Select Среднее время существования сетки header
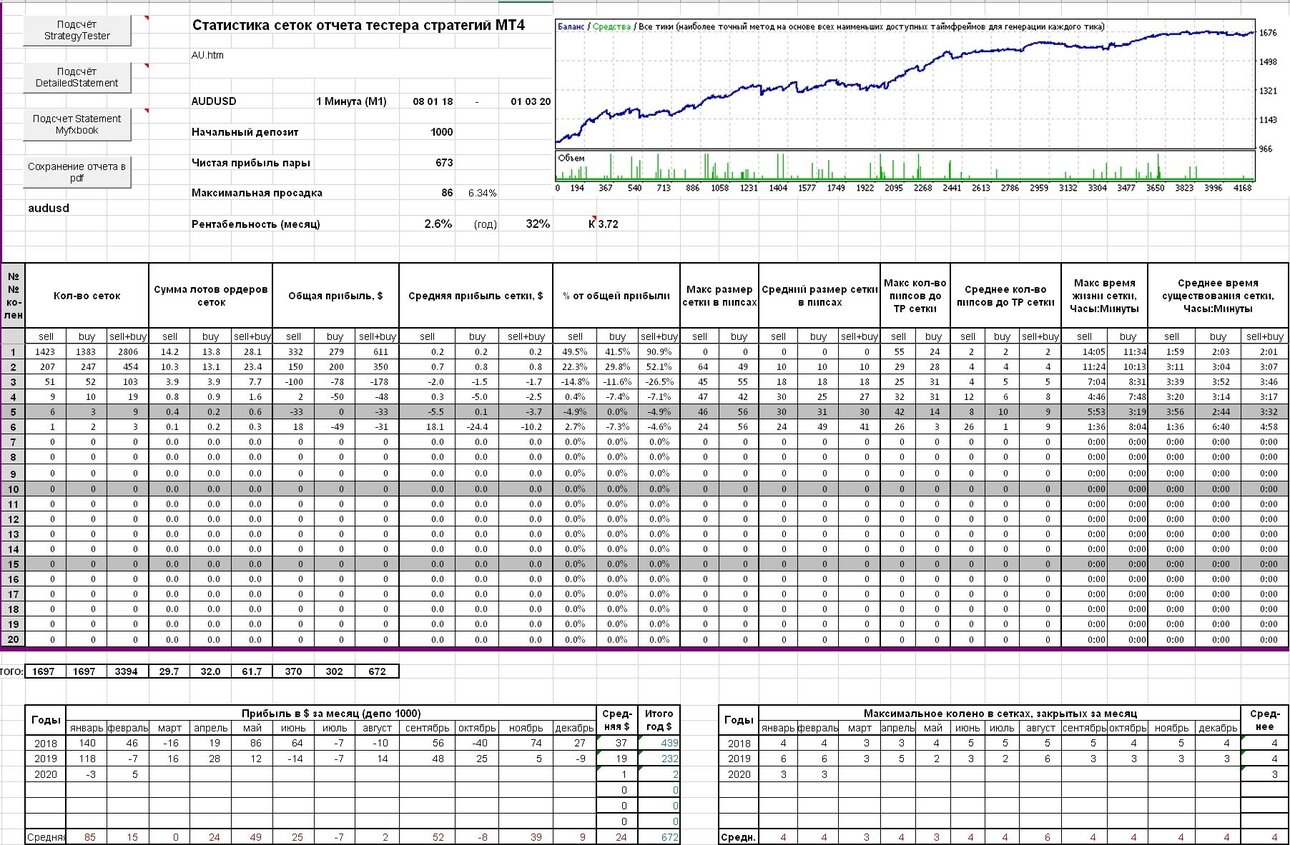Screen dimensions: 1290x845 1218,296
